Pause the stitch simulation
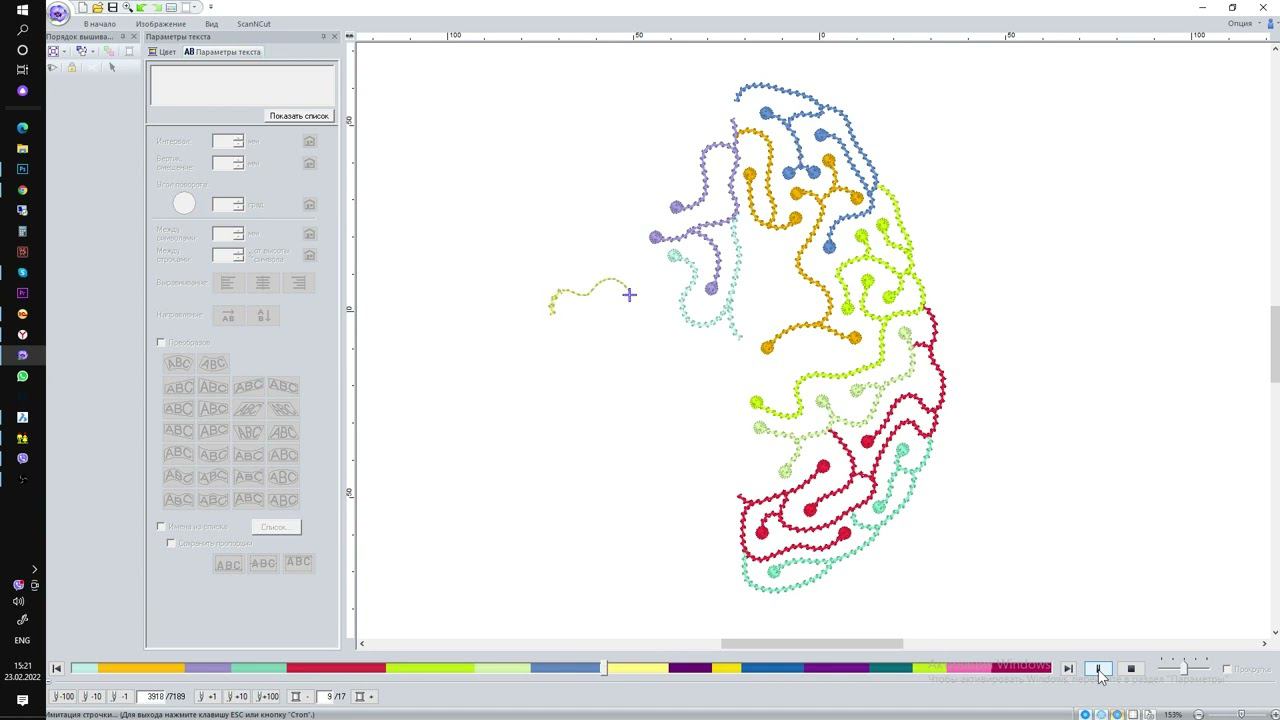Screen dimensions: 1280x720 click(1098, 668)
